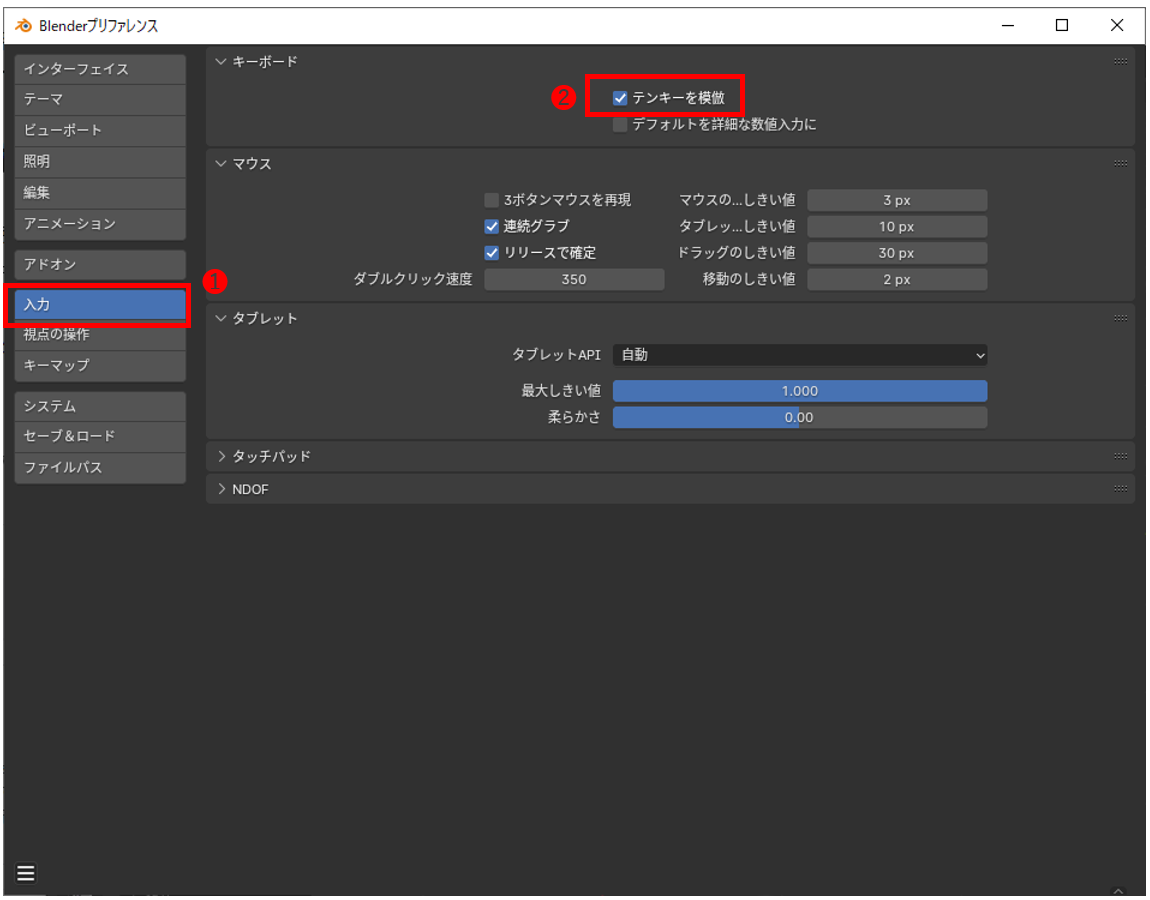Viewport: 1150px width, 900px height.
Task: Open インターフェイス preferences section
Action: tap(100, 69)
